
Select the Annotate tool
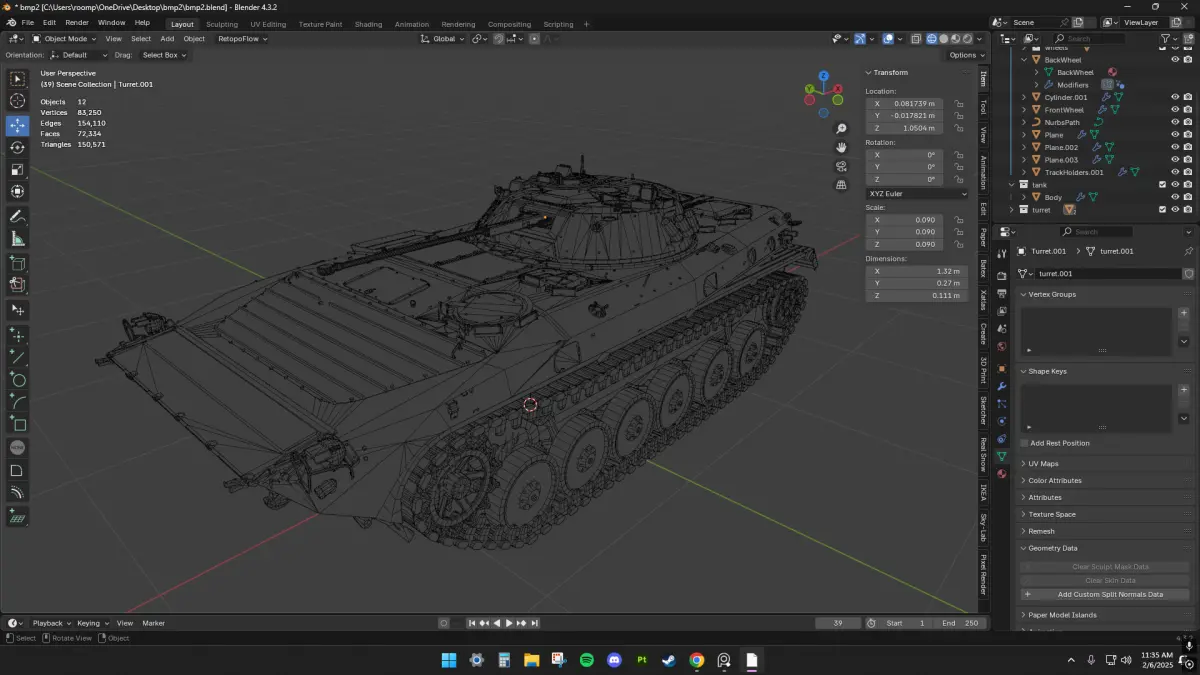[x=17, y=217]
